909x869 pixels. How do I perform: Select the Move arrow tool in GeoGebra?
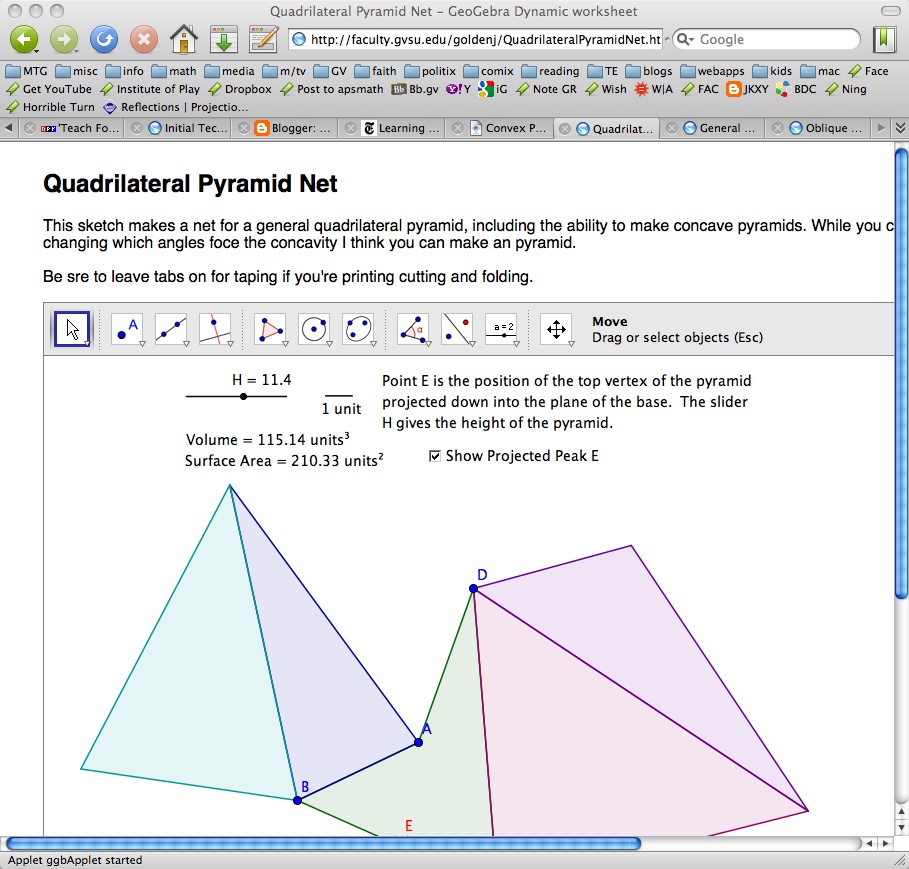click(x=71, y=328)
